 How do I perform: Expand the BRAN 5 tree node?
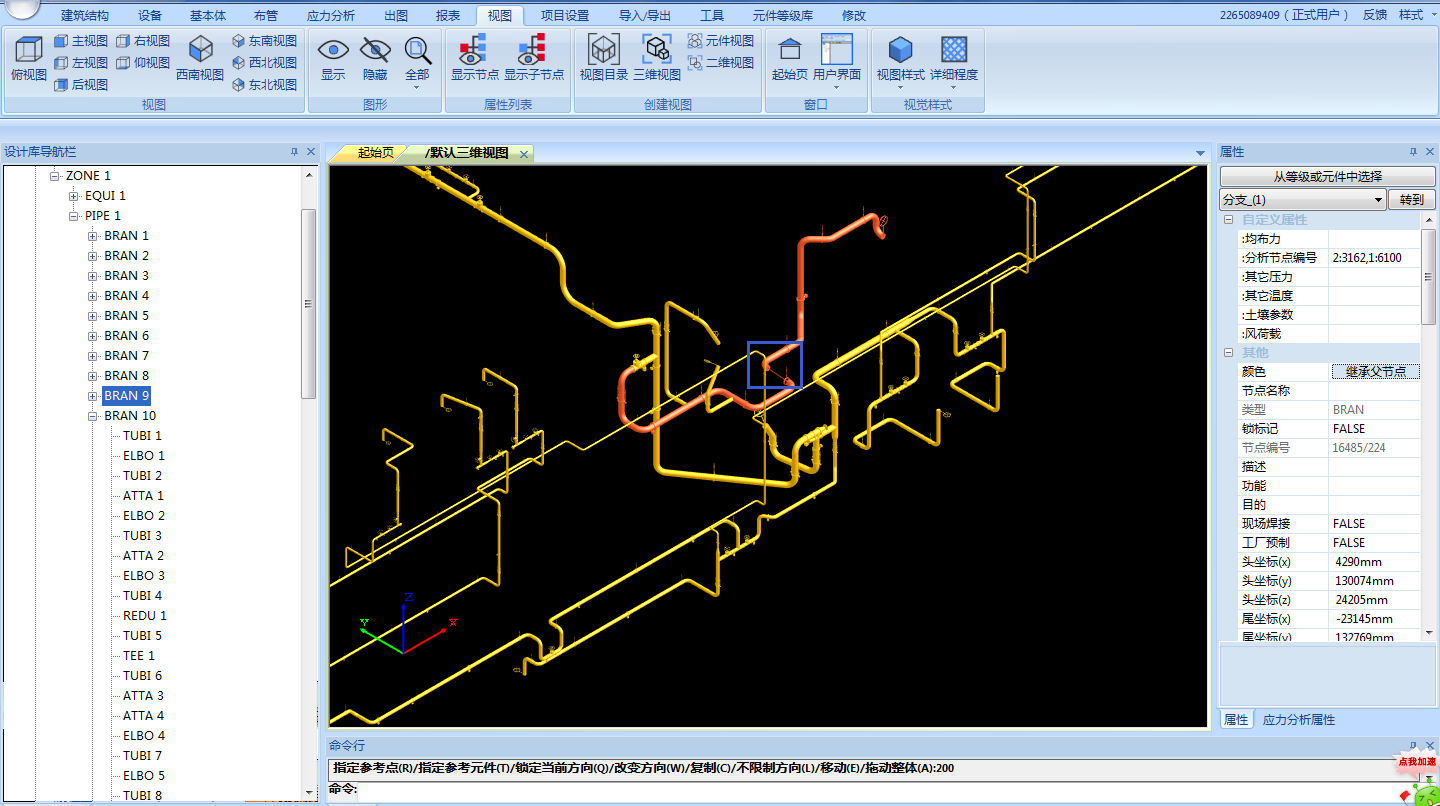pyautogui.click(x=93, y=316)
